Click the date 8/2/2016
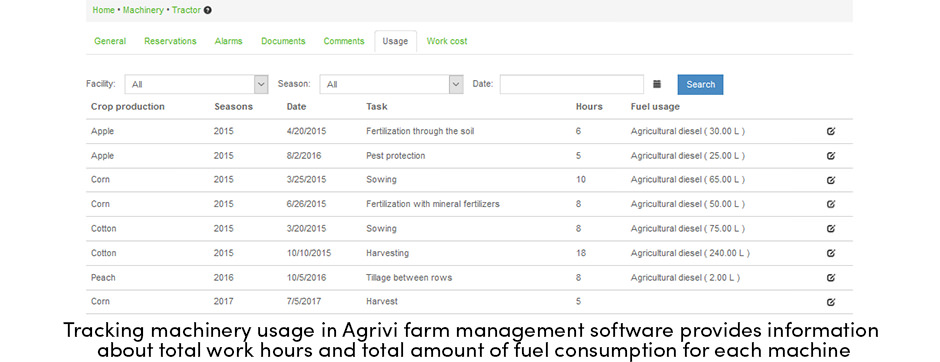 click(304, 156)
